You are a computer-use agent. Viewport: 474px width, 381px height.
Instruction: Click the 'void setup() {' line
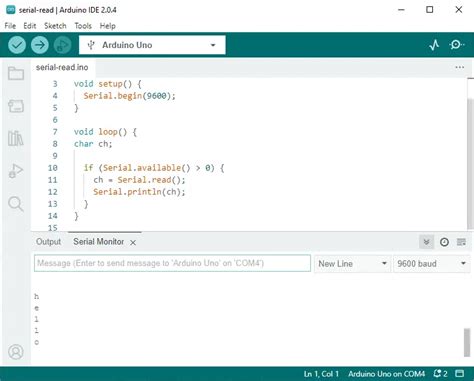pyautogui.click(x=108, y=84)
